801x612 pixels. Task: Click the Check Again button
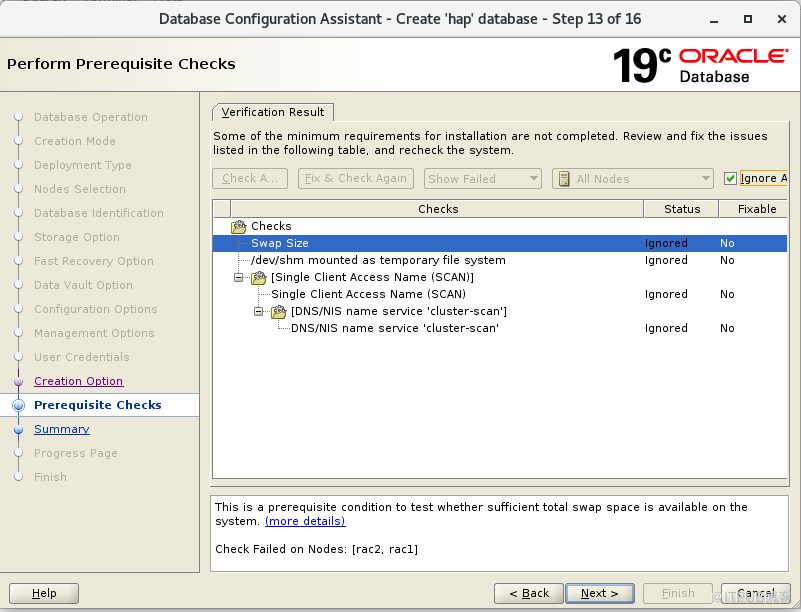[250, 178]
